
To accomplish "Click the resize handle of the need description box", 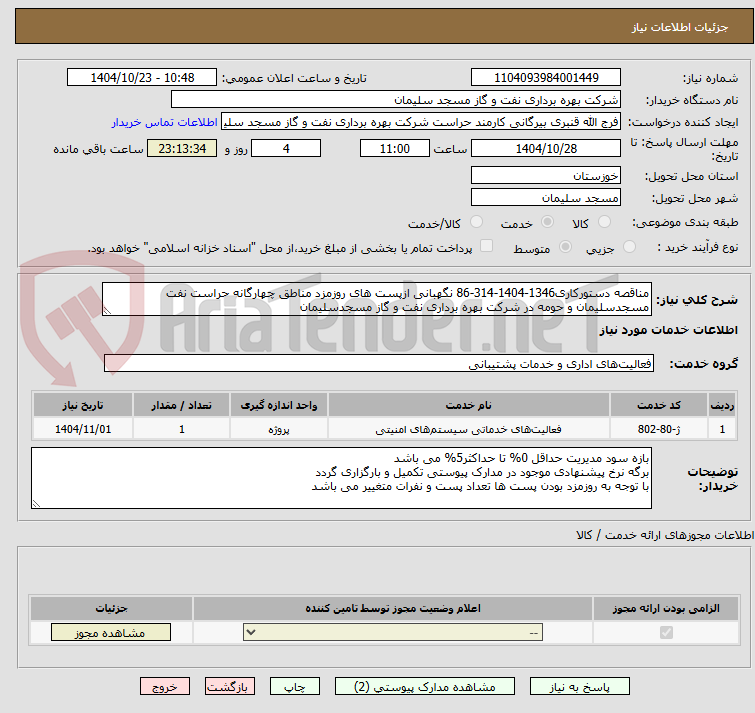I will click(x=107, y=311).
